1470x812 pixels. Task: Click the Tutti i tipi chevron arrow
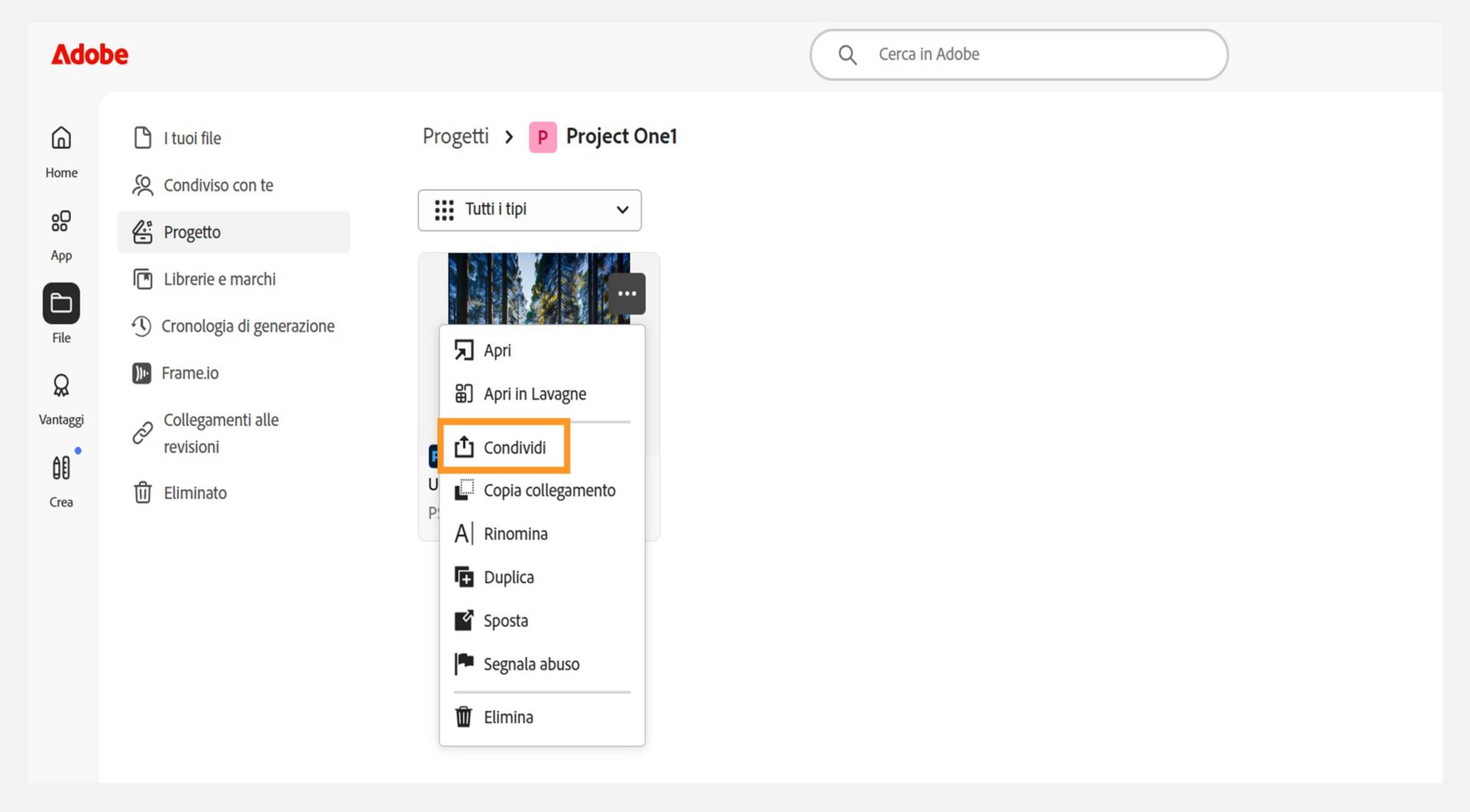coord(622,210)
